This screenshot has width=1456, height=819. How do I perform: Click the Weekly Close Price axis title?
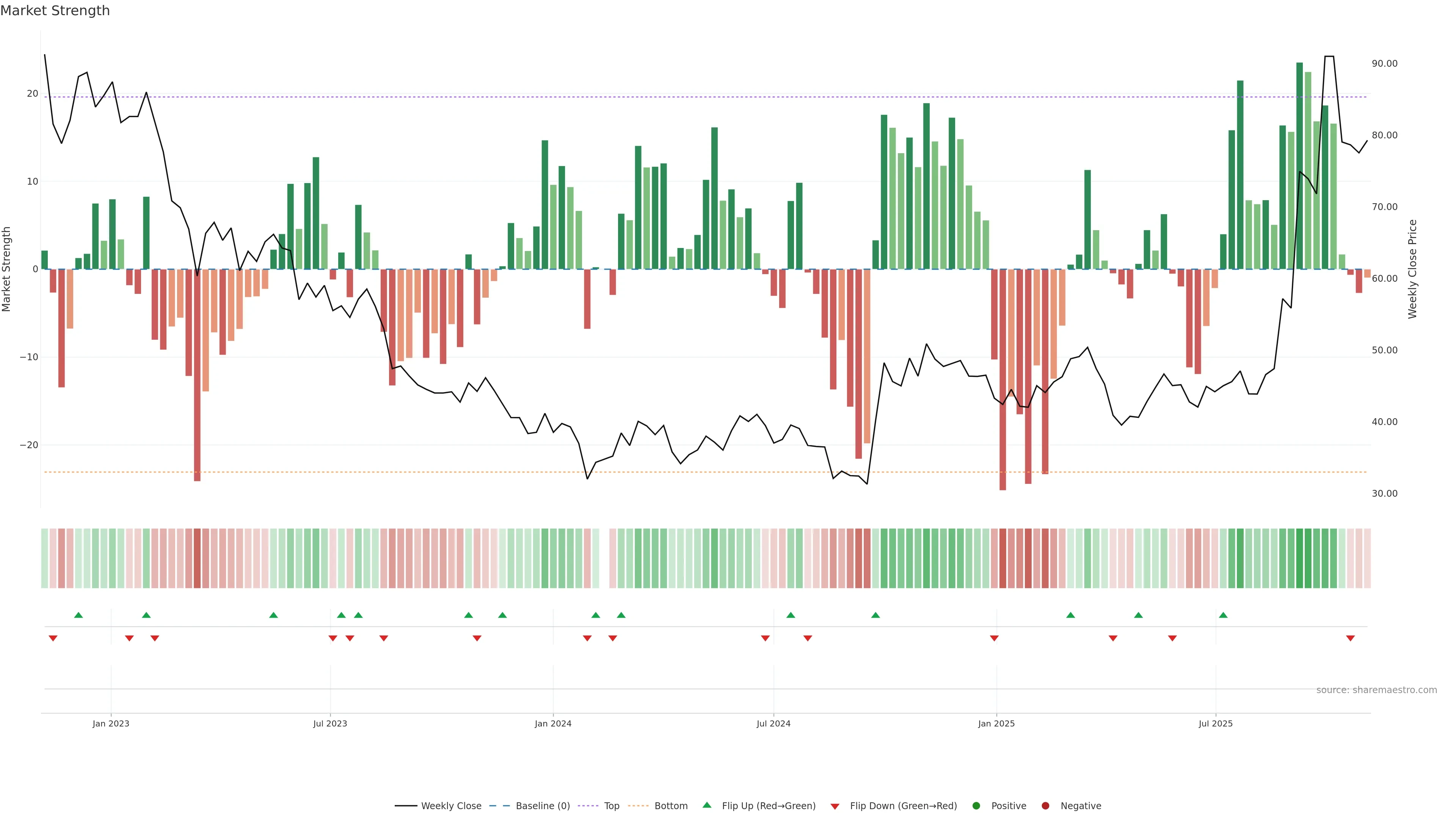tap(1412, 269)
